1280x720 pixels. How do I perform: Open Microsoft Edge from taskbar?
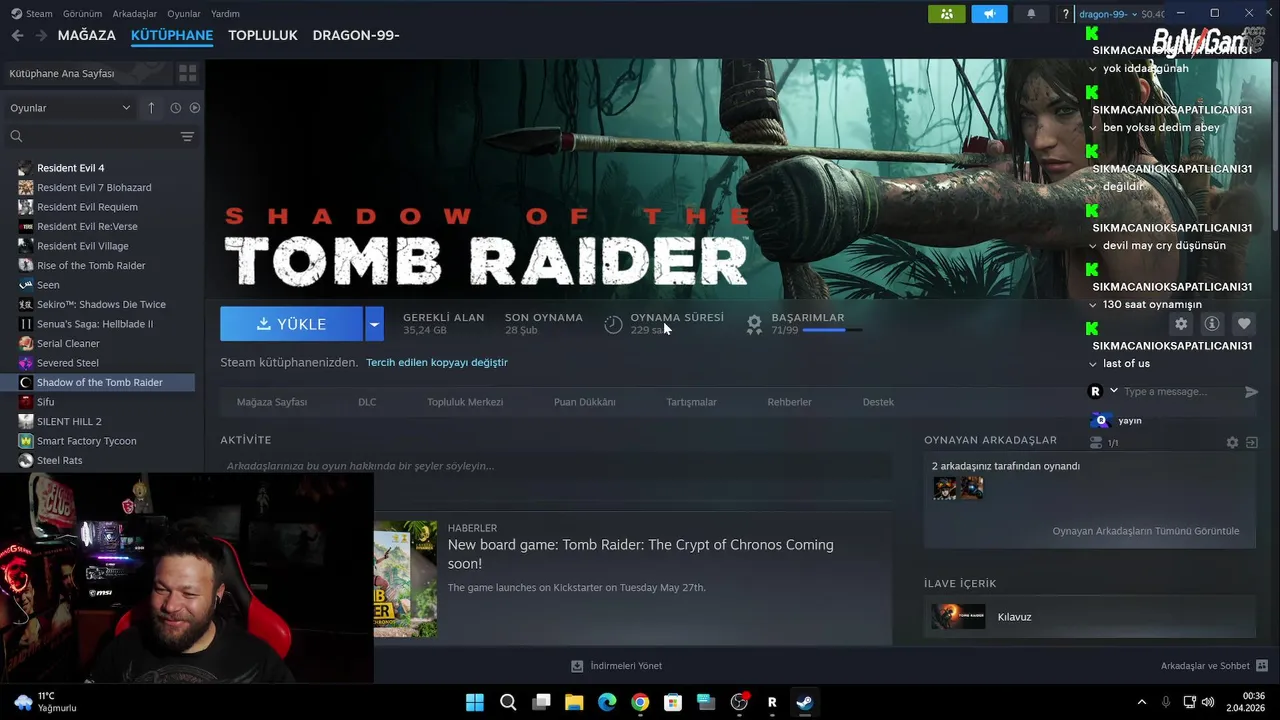[x=607, y=702]
